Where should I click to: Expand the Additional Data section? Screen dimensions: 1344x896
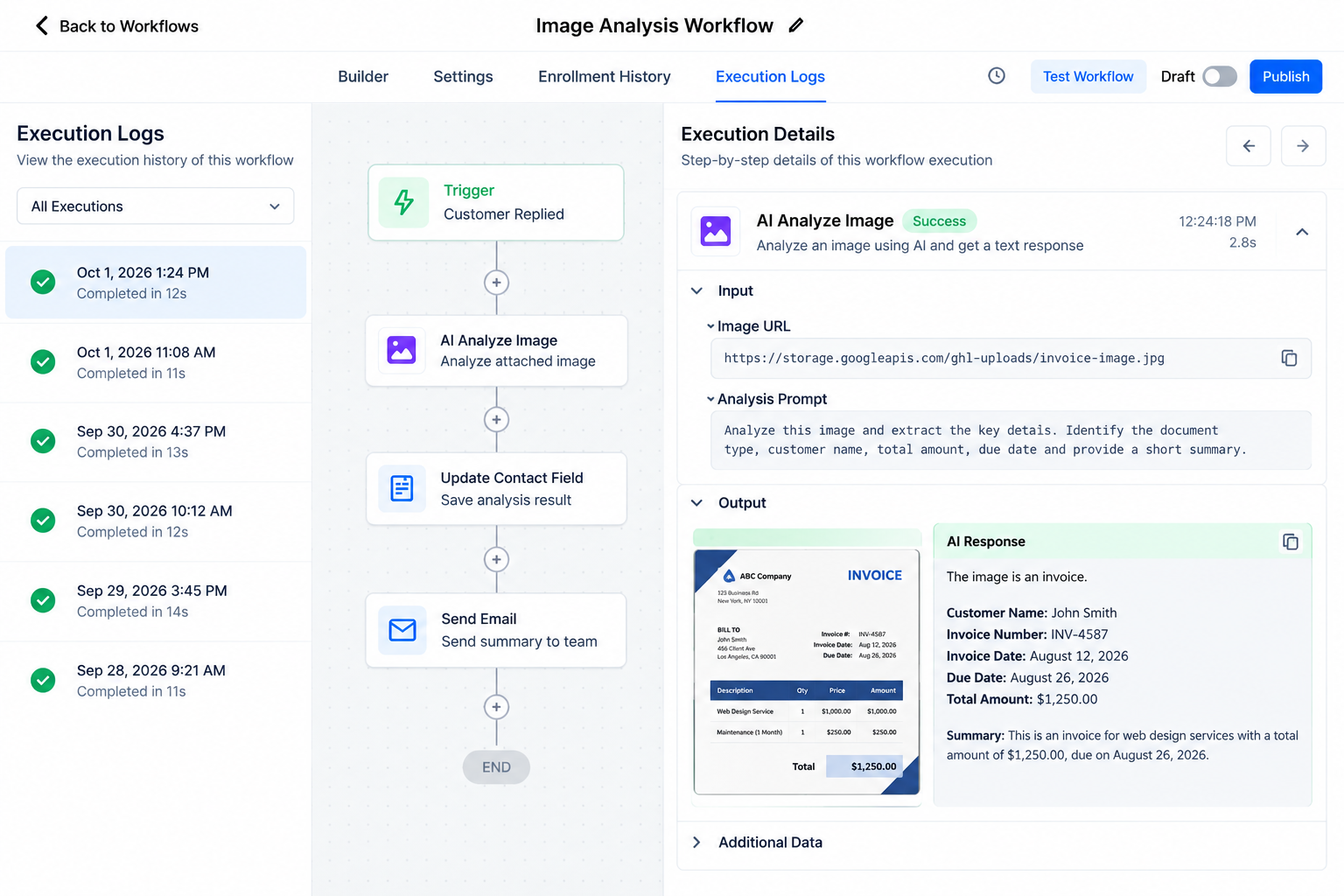pyautogui.click(x=696, y=843)
